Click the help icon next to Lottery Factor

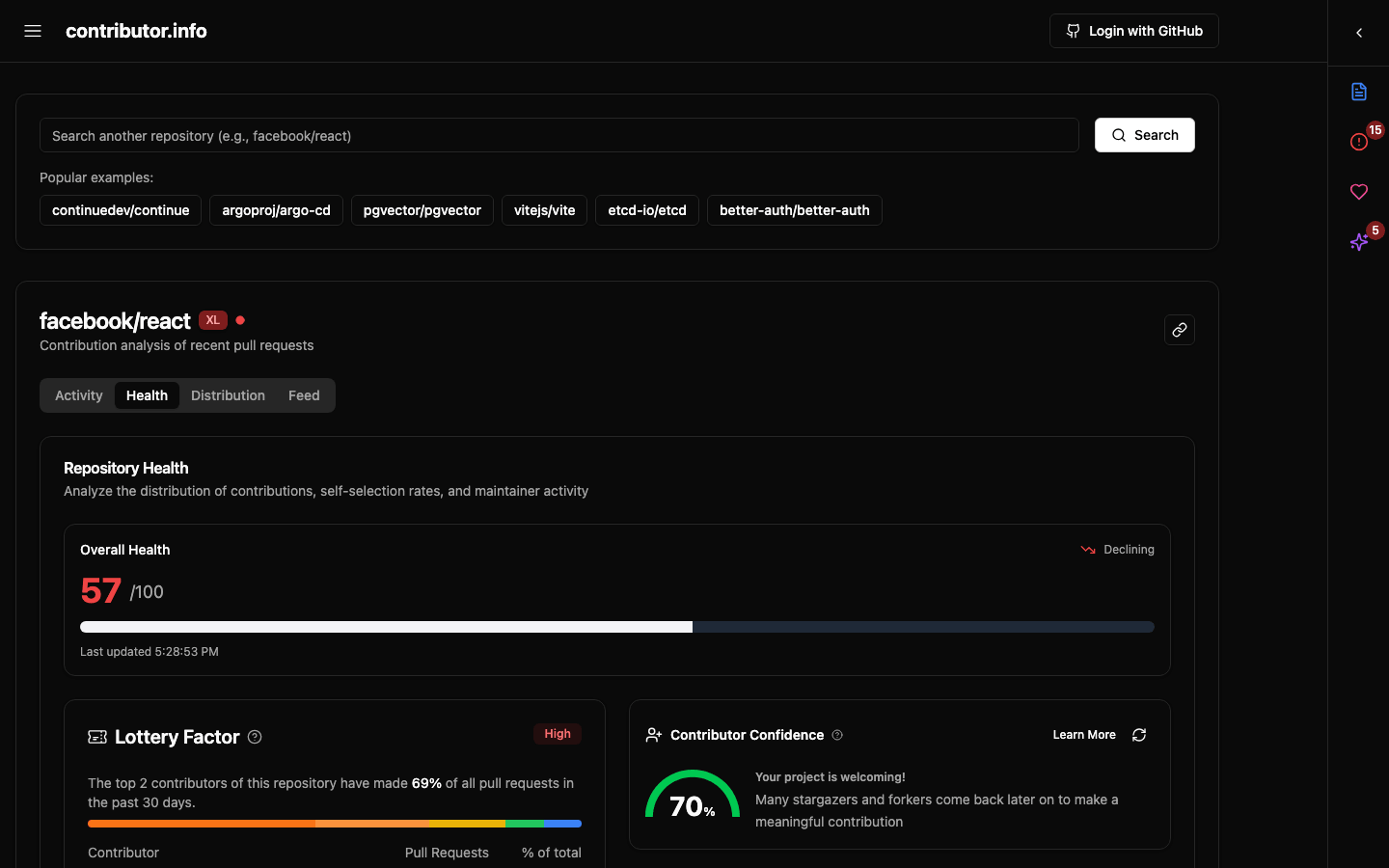point(255,737)
